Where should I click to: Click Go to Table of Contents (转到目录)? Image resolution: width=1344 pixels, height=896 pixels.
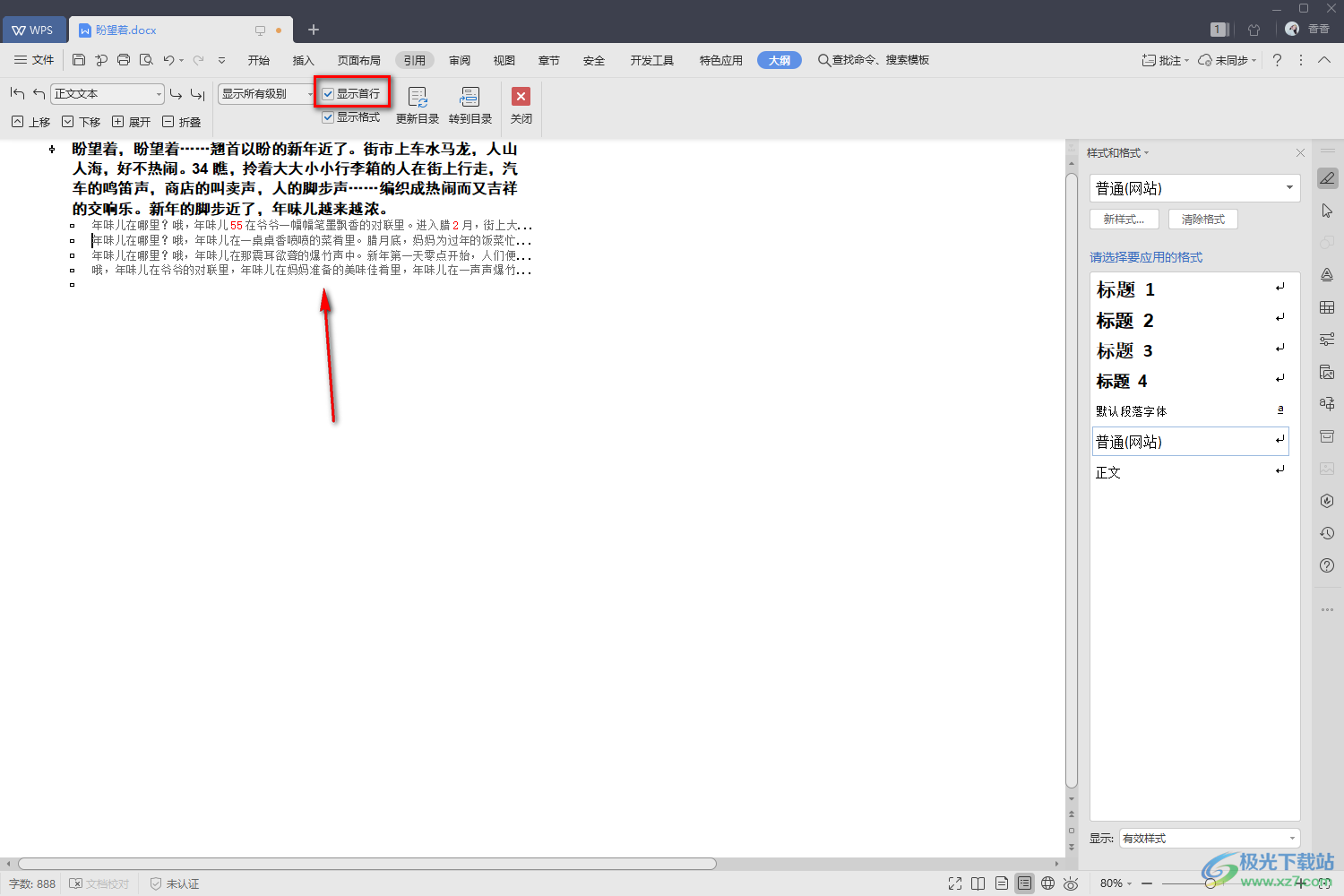tap(470, 105)
